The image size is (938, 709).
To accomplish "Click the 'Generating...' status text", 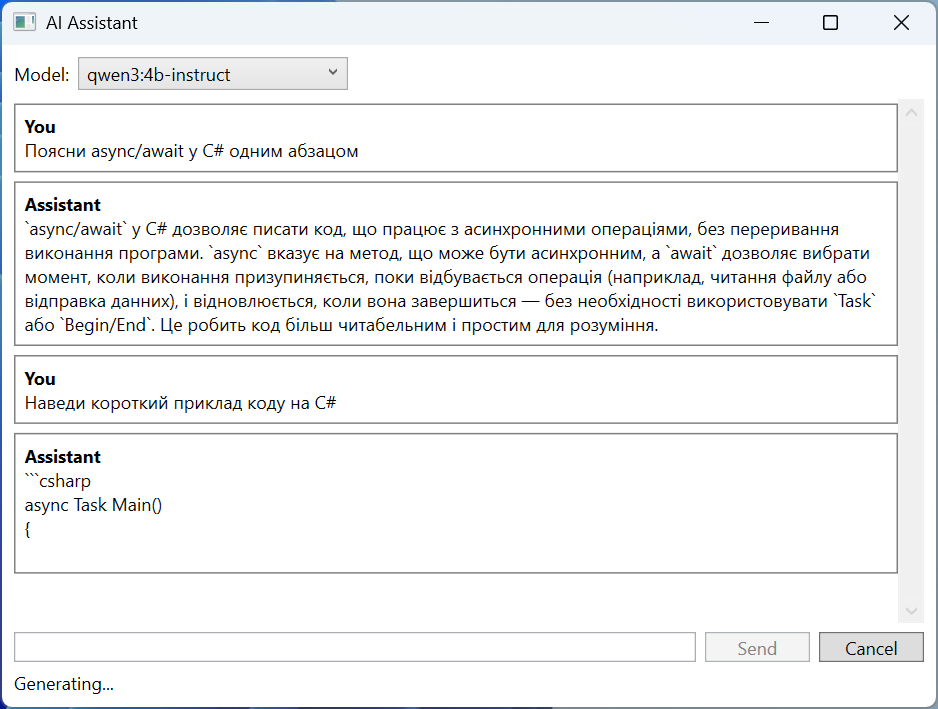I will 63,684.
